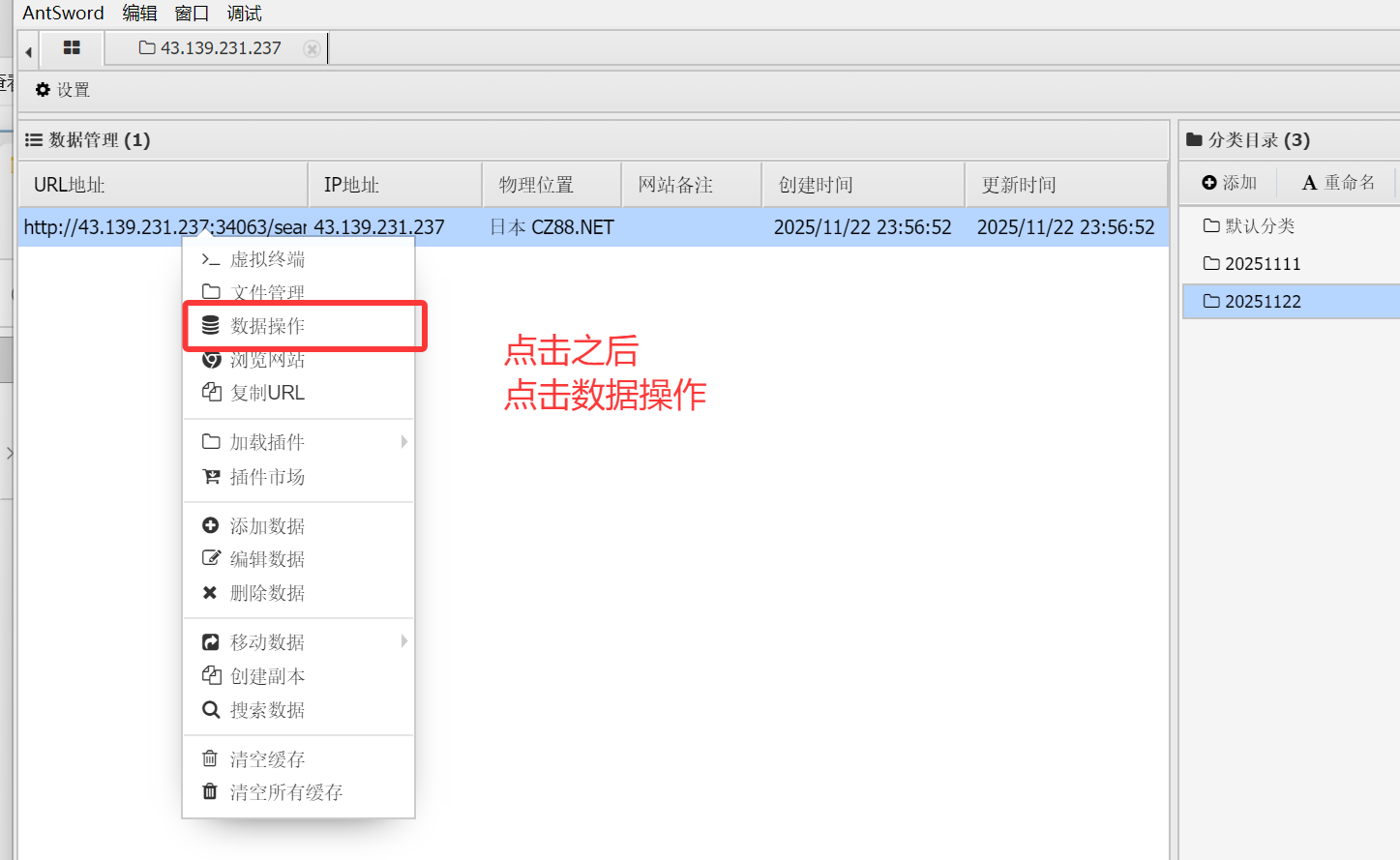
Task: Sort by 更新时间 column header
Action: [x=1066, y=185]
